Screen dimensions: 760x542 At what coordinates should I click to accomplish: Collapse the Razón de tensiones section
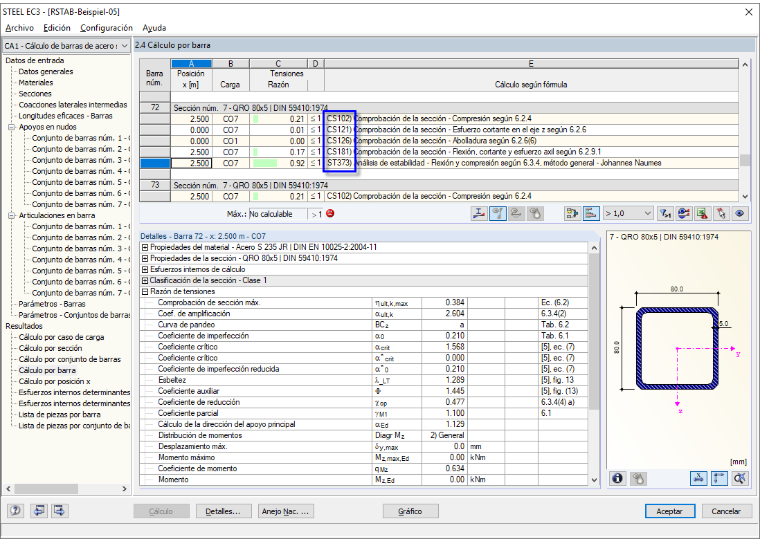144,292
